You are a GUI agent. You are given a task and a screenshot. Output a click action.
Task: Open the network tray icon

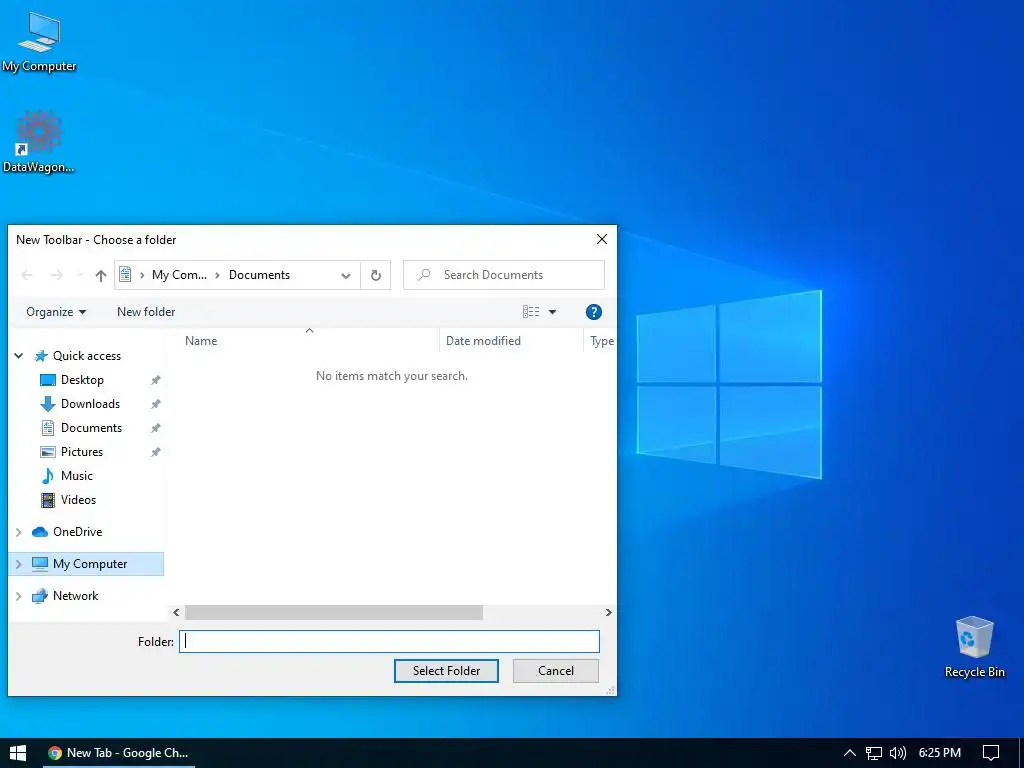[x=874, y=753]
